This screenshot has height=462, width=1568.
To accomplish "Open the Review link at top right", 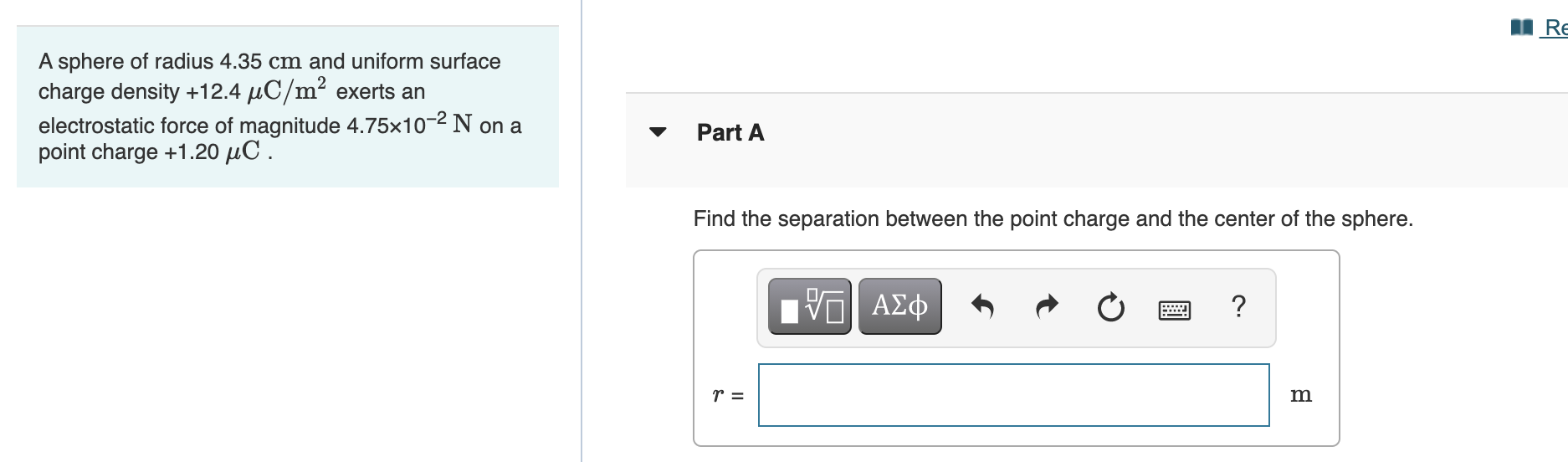I will point(1555,27).
